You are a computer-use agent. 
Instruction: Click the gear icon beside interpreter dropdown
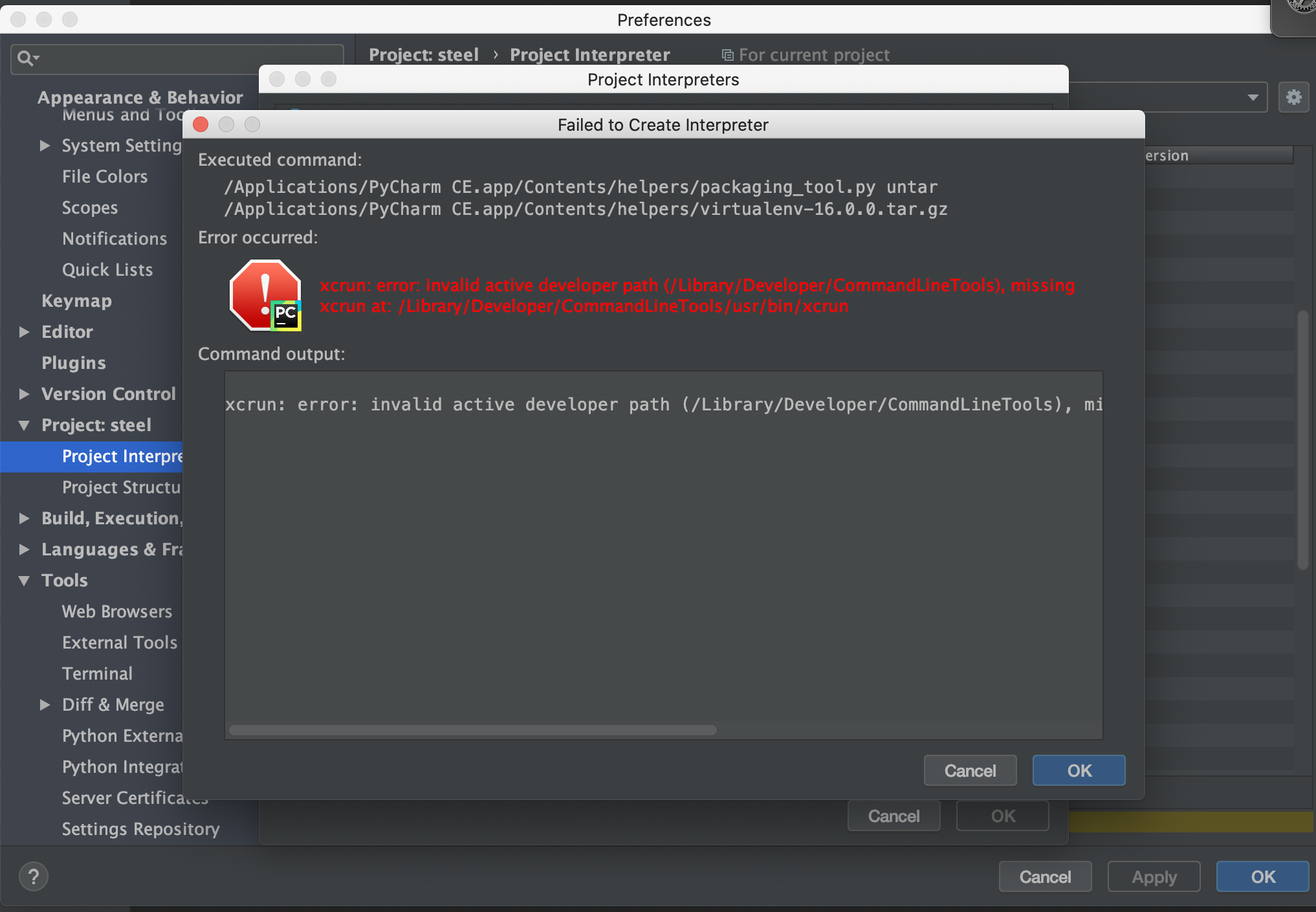(1293, 97)
